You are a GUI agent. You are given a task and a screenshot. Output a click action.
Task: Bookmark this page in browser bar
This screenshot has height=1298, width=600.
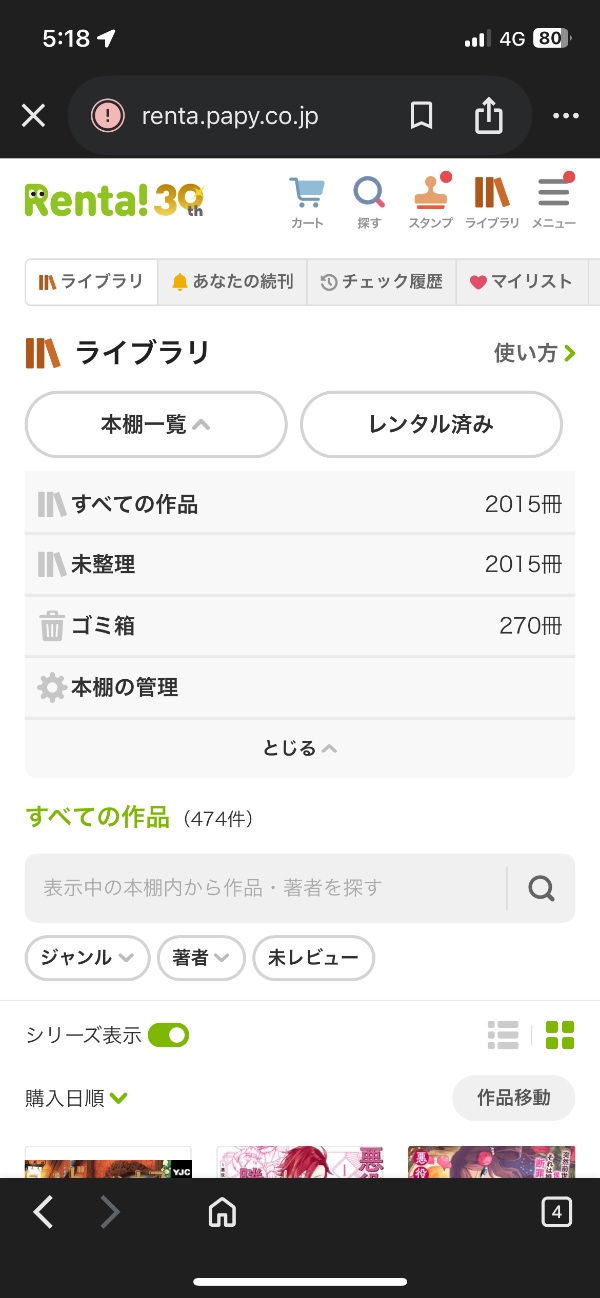[422, 117]
